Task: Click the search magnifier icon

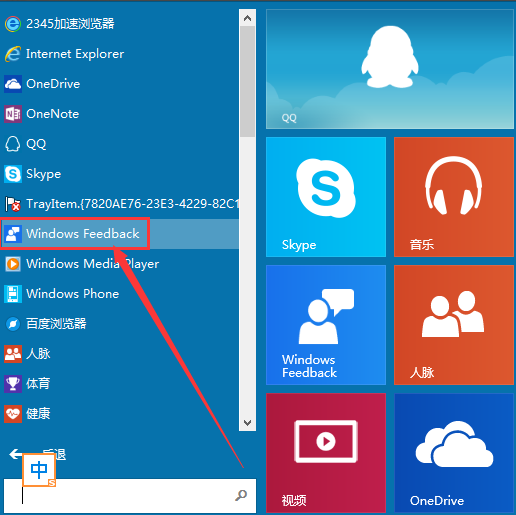Action: 241,495
